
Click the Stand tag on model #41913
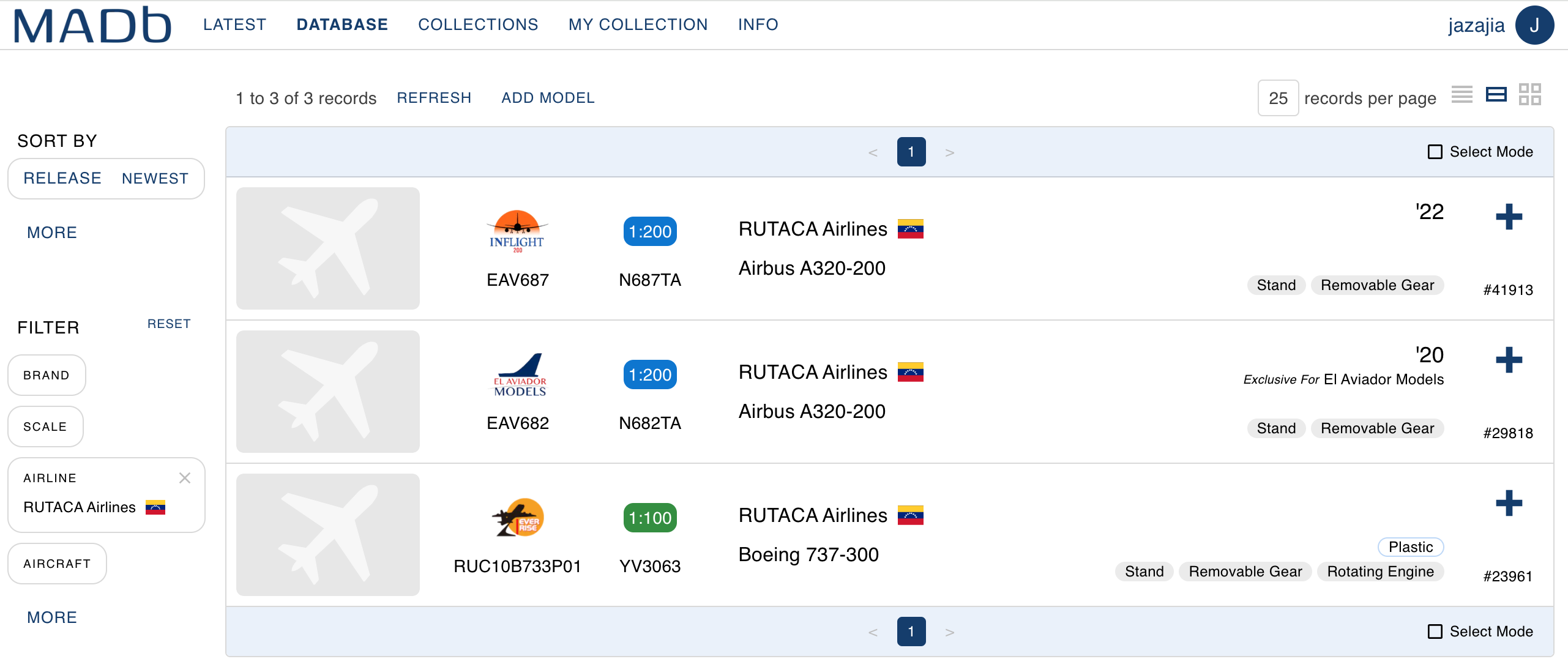[1276, 285]
